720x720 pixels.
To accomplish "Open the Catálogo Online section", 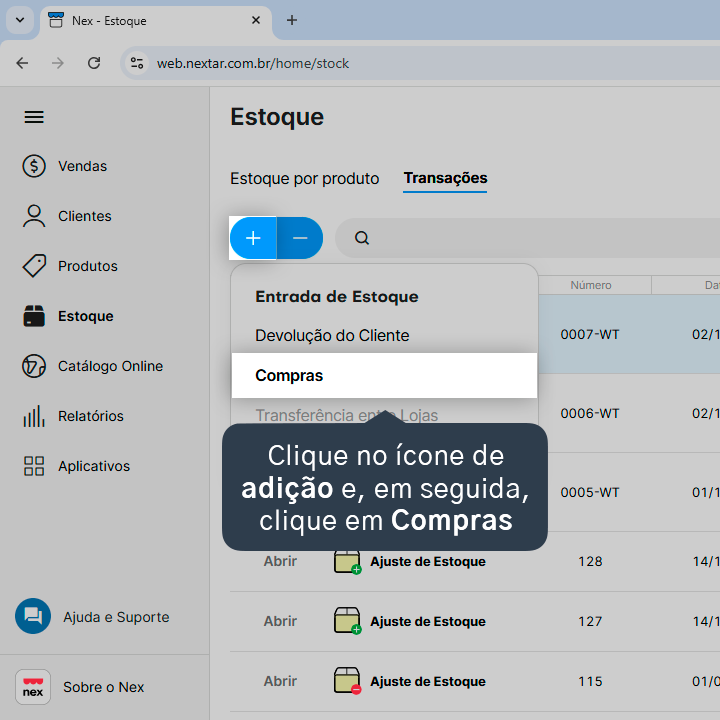I will (x=110, y=366).
